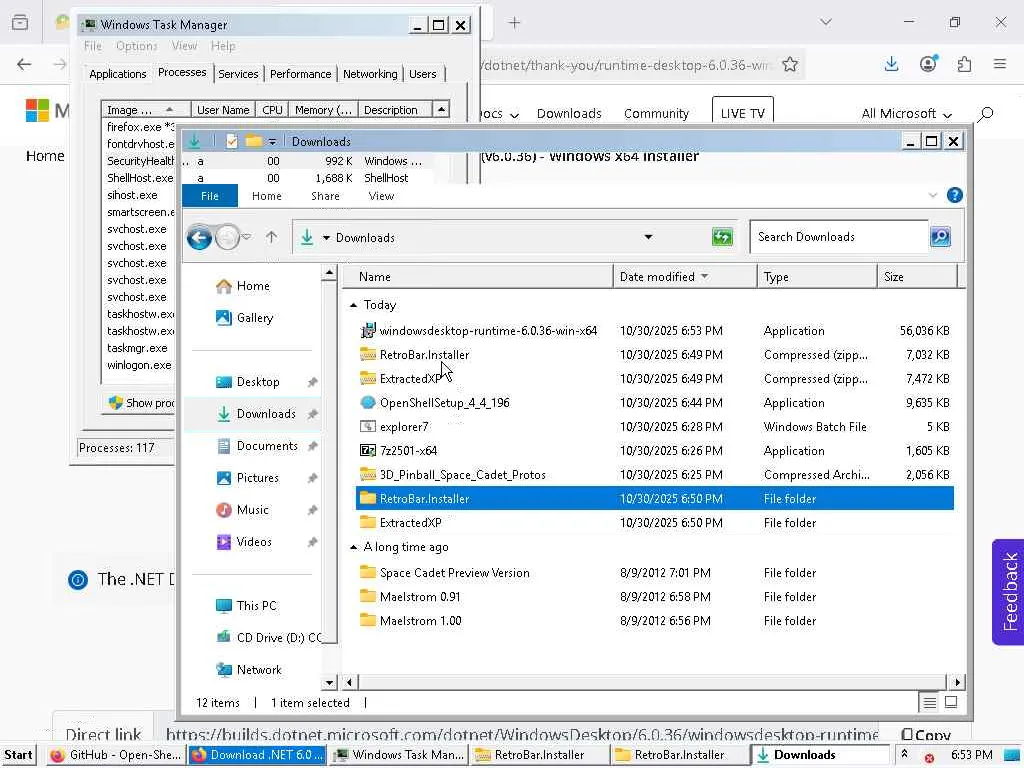Image resolution: width=1024 pixels, height=768 pixels.
Task: Select the Maelstrom 1.00 folder
Action: click(655, 621)
